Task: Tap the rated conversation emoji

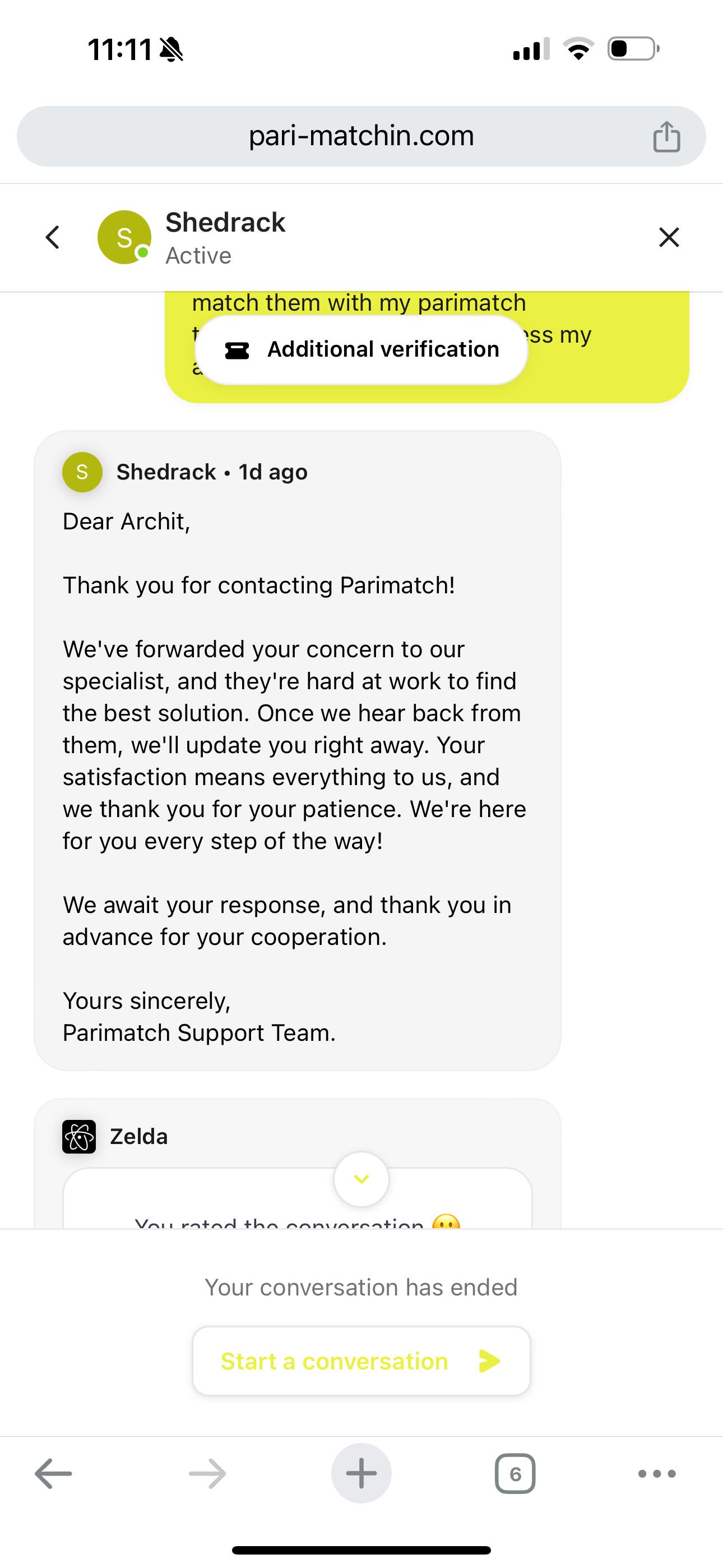Action: 446,1221
